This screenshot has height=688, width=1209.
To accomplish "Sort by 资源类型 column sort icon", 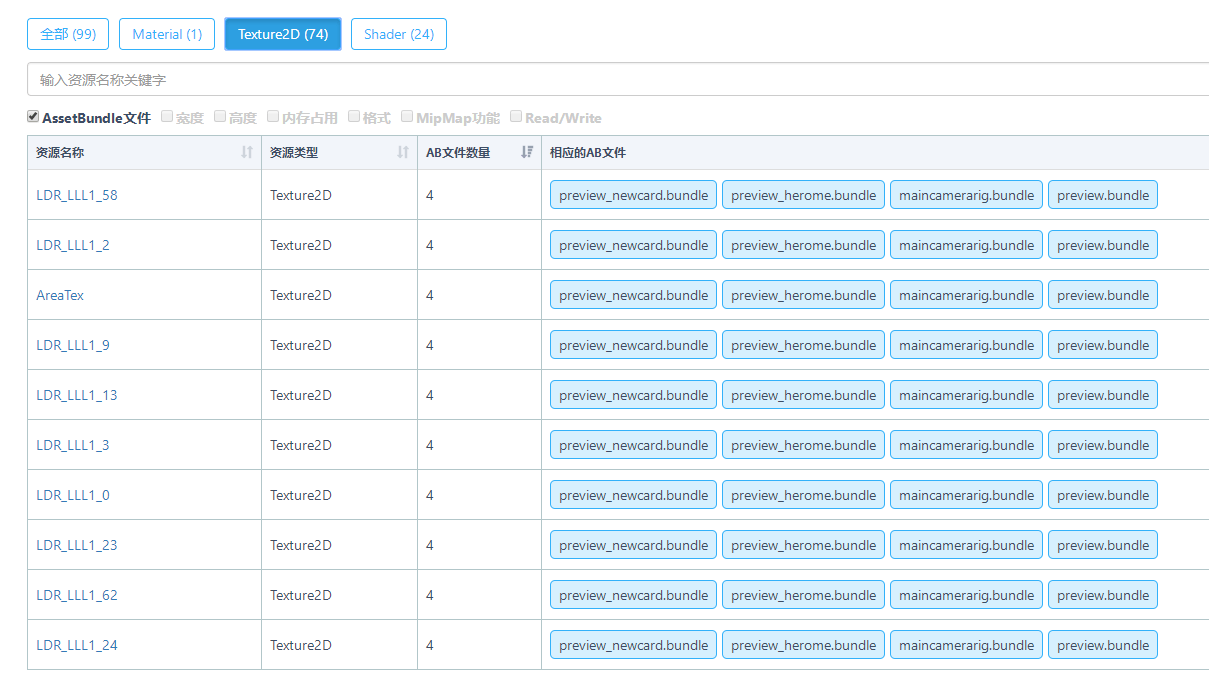I will click(403, 152).
